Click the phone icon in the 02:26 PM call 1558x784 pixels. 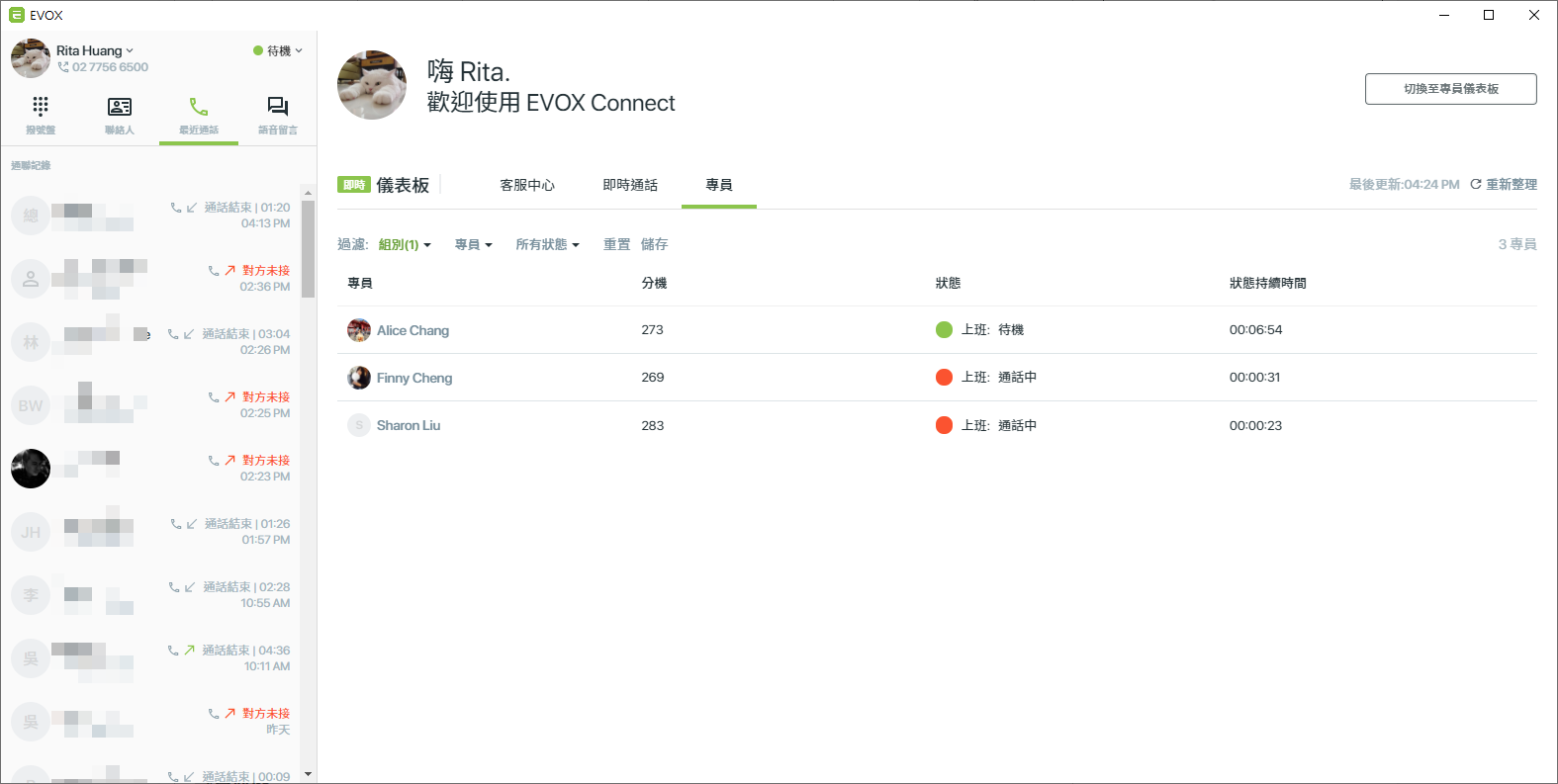174,334
